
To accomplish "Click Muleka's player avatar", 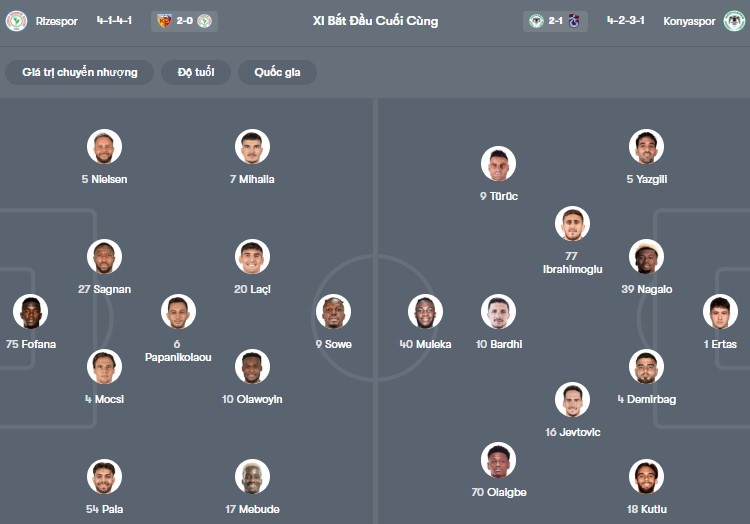I will [x=425, y=312].
